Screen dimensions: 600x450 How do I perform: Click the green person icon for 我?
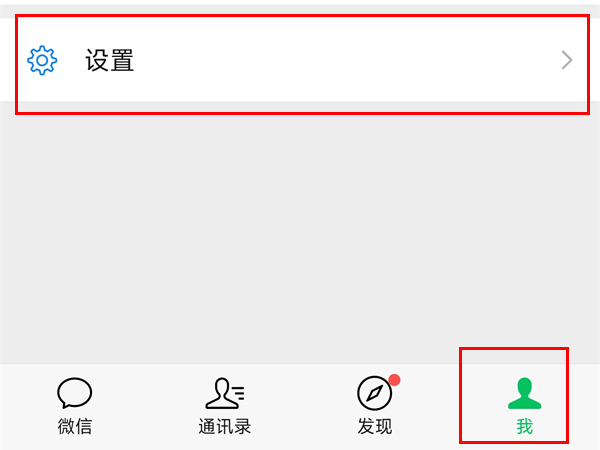pyautogui.click(x=525, y=393)
